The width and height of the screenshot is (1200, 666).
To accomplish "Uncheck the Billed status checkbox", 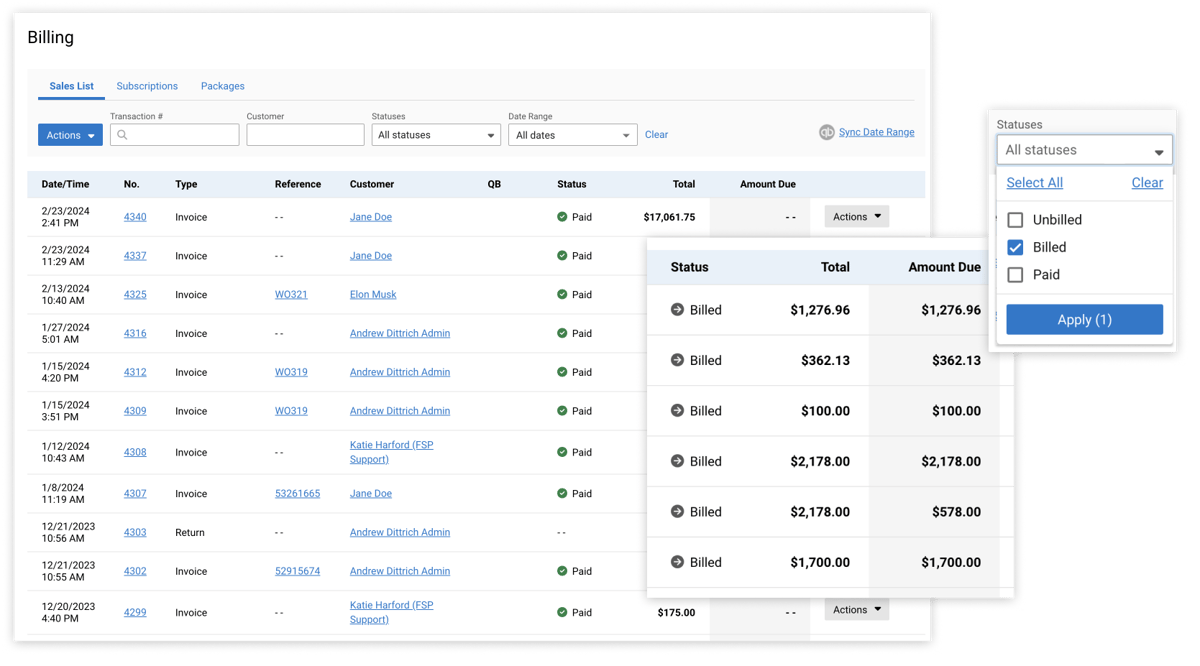I will (1015, 247).
